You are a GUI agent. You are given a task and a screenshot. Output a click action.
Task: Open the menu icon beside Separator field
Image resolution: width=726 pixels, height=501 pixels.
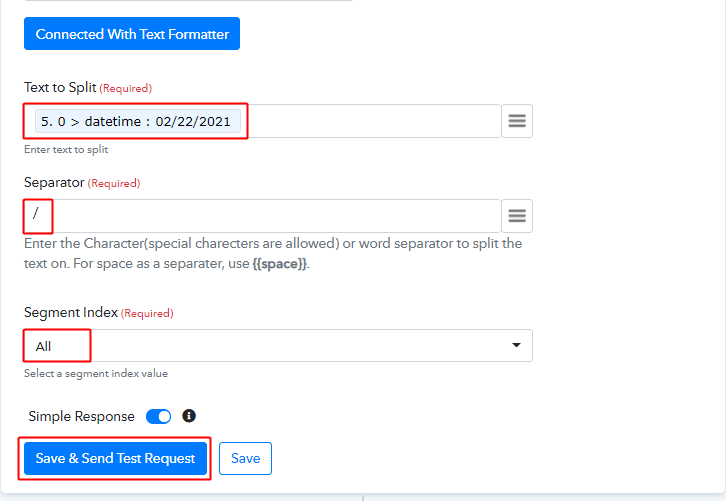[x=517, y=216]
